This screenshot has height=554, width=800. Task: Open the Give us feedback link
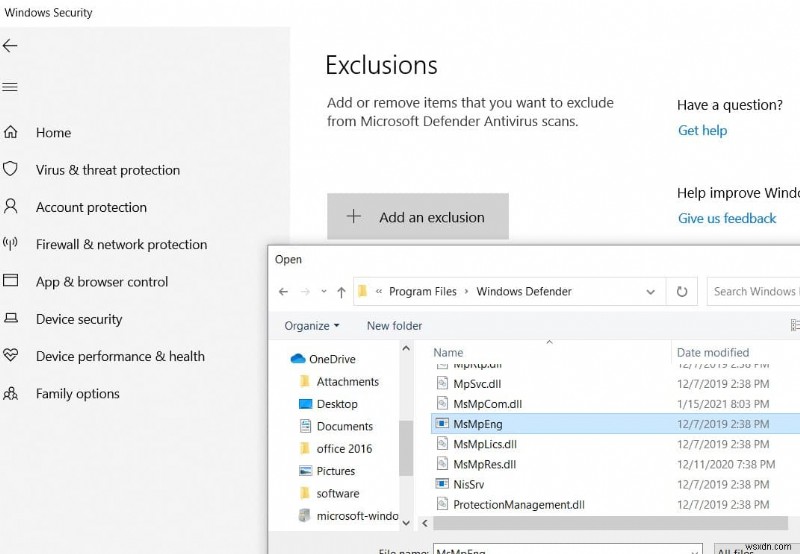727,218
